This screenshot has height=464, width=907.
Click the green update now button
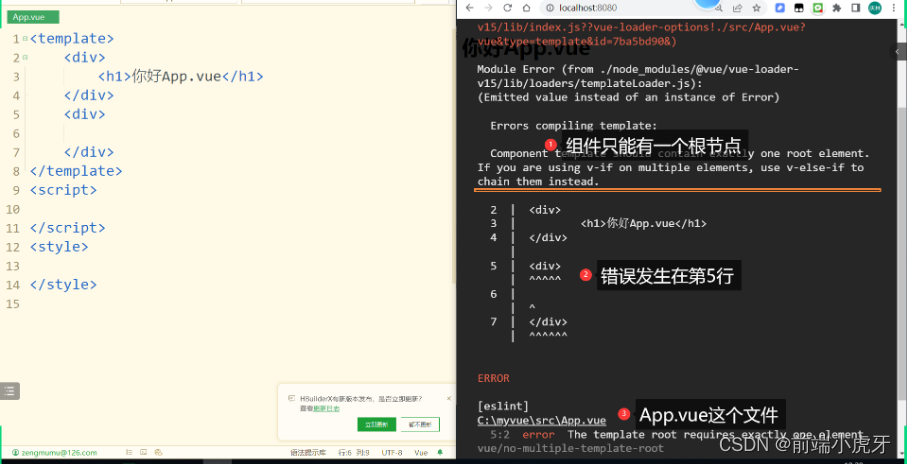tap(377, 424)
